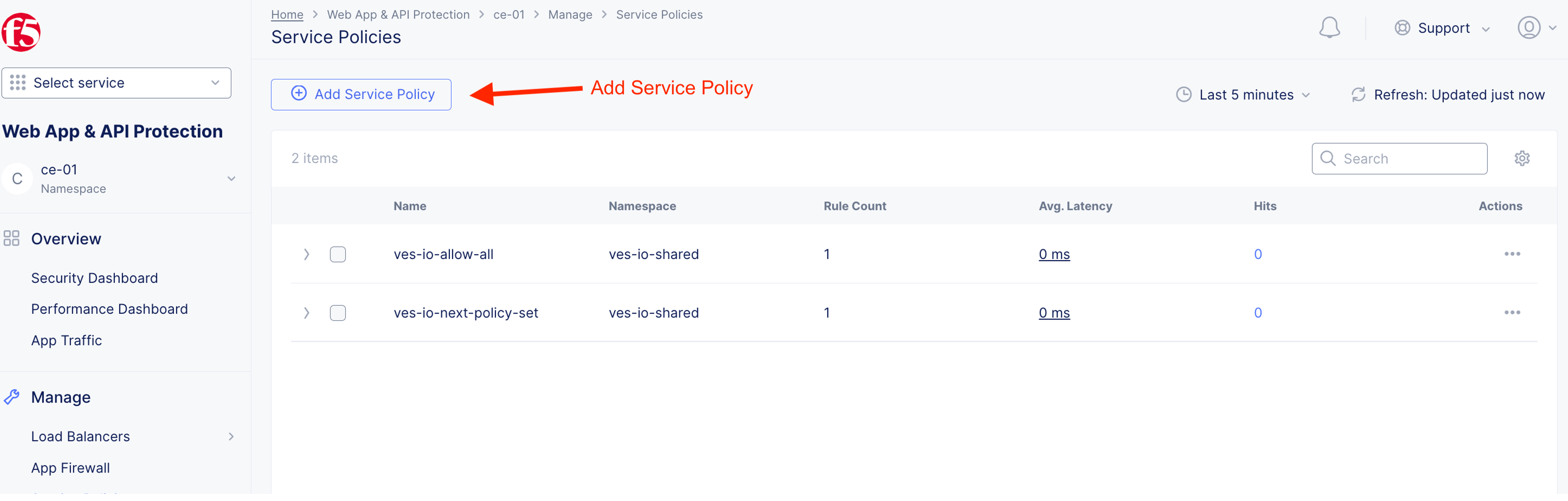This screenshot has height=501, width=1568.
Task: Select the ves-io-next-policy-set row checkbox
Action: (338, 313)
